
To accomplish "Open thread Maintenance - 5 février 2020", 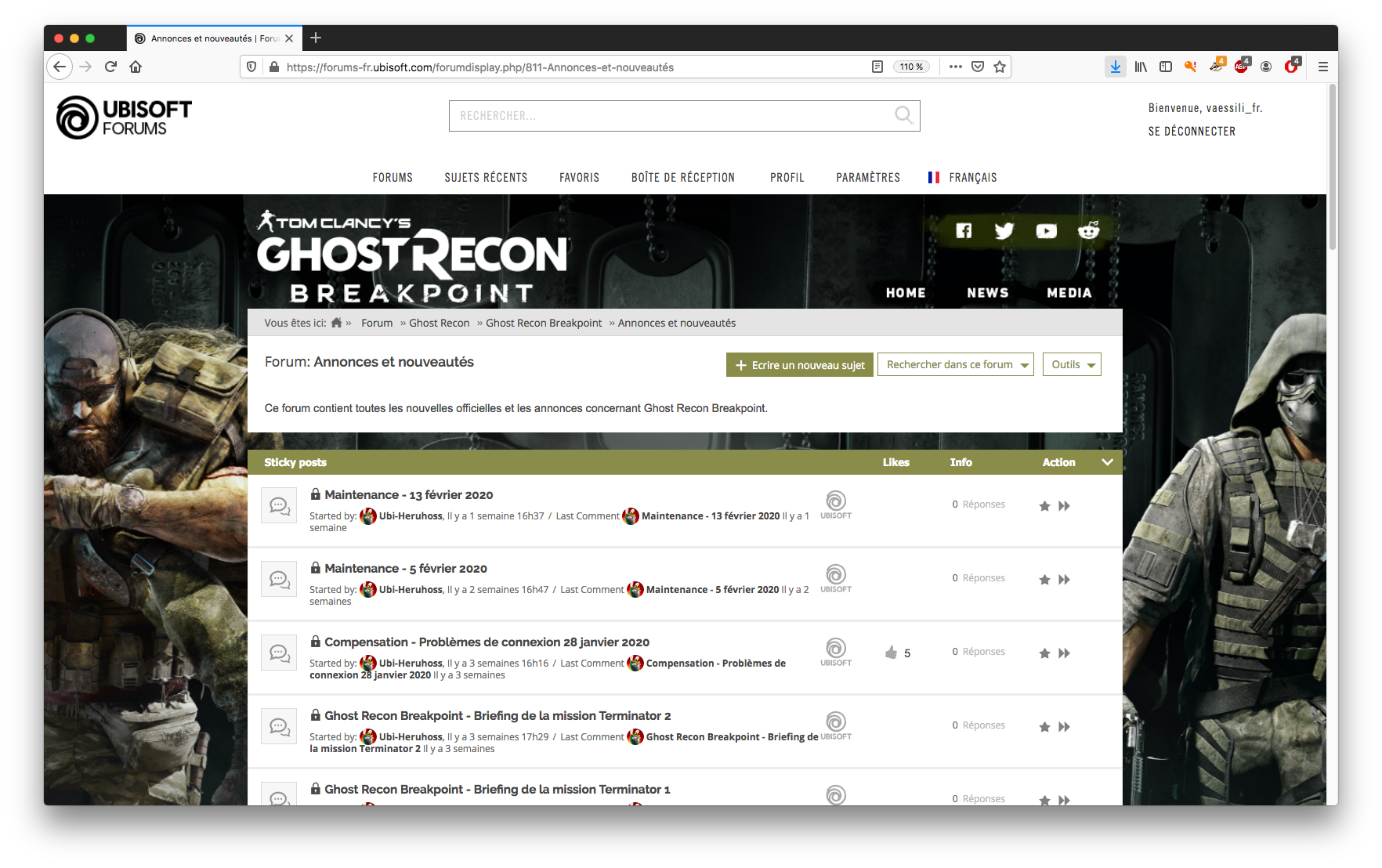I will click(x=406, y=569).
